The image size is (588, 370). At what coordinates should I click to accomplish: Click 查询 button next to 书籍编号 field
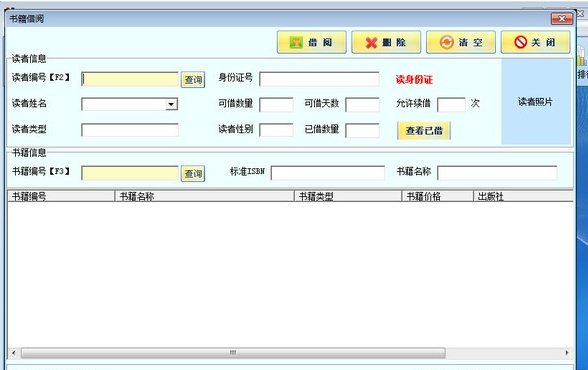(193, 174)
